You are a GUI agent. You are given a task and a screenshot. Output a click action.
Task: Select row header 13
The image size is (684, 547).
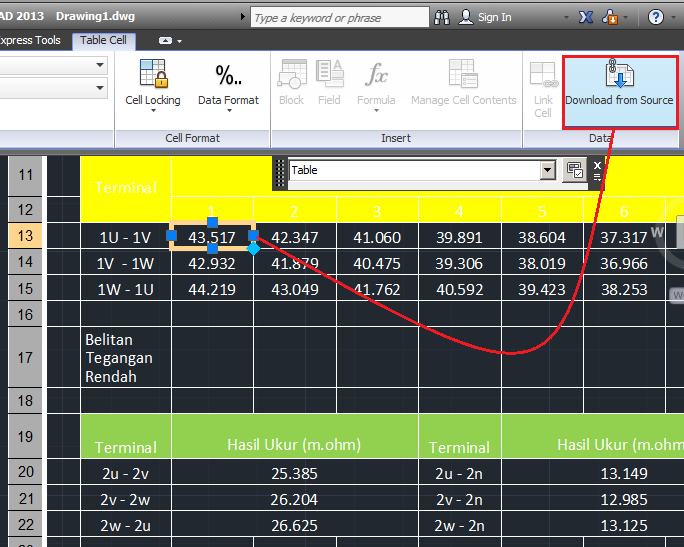pyautogui.click(x=25, y=236)
